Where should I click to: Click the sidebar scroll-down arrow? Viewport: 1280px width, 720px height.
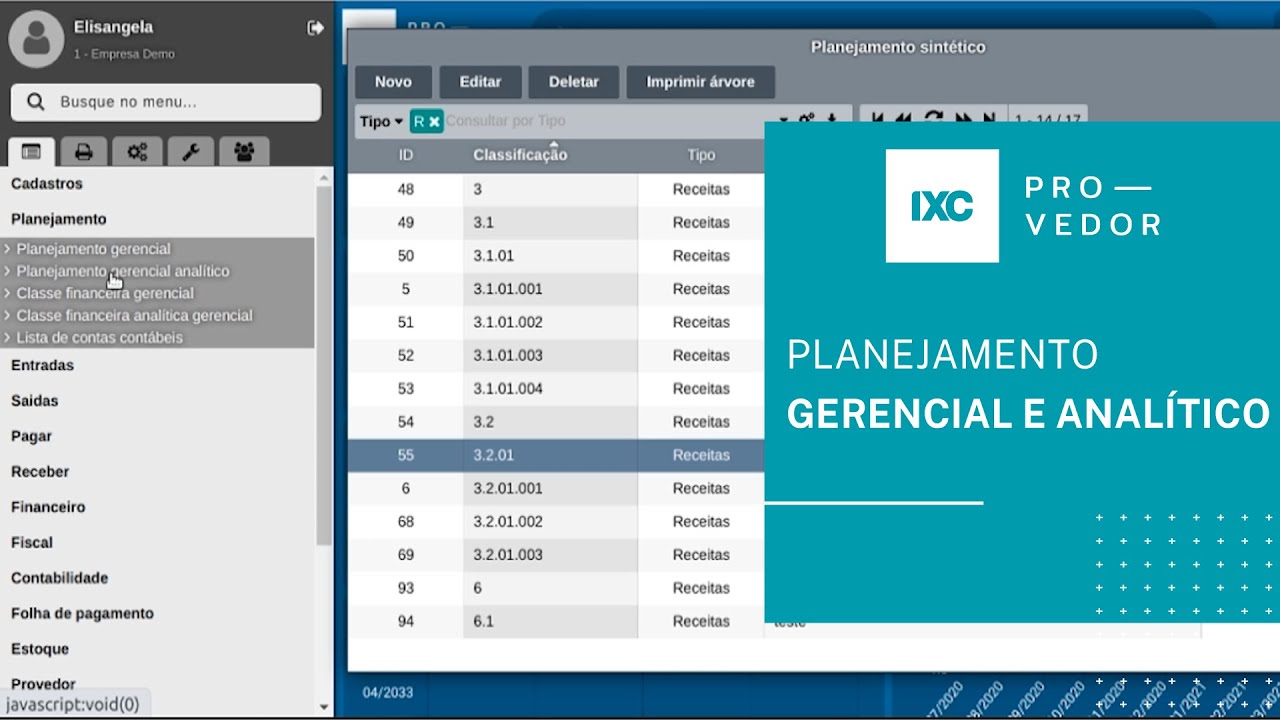tap(324, 707)
